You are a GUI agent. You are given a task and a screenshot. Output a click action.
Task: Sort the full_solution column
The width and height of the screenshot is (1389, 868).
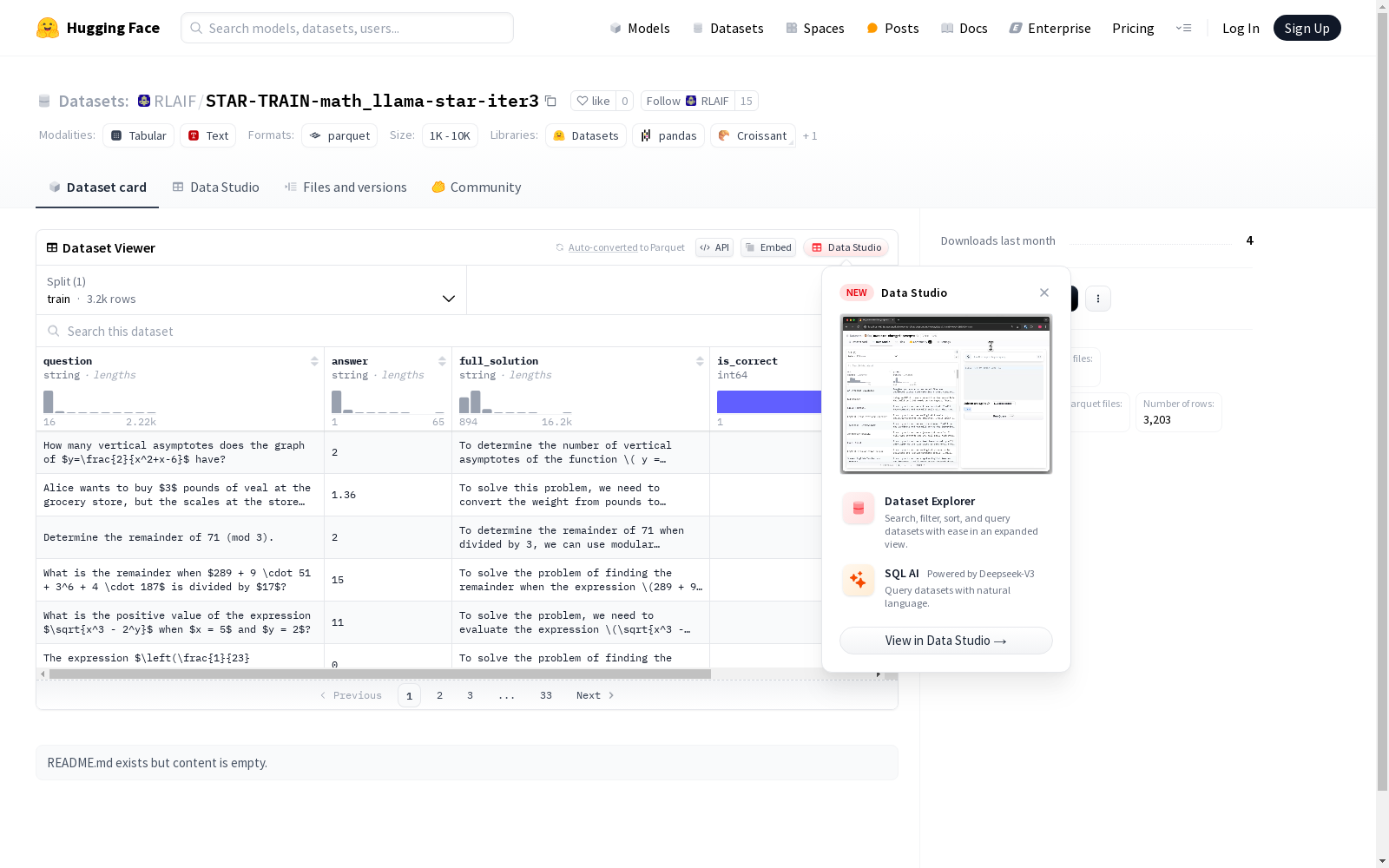tap(700, 361)
